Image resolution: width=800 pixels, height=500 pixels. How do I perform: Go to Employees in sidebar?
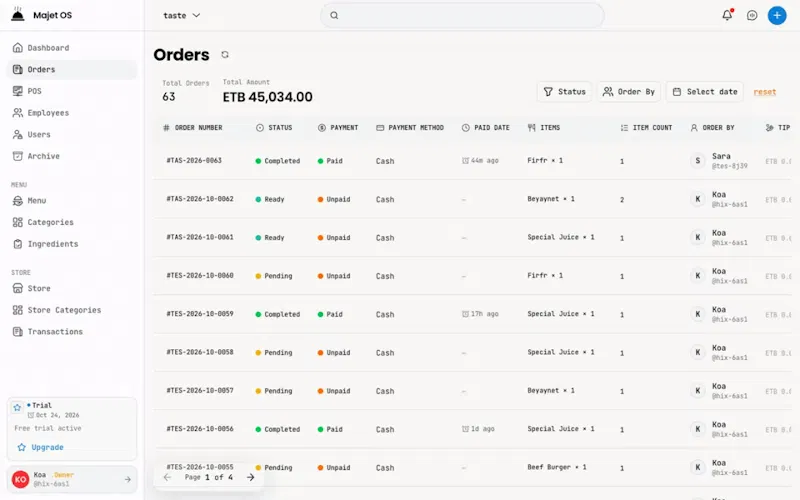(x=71, y=113)
